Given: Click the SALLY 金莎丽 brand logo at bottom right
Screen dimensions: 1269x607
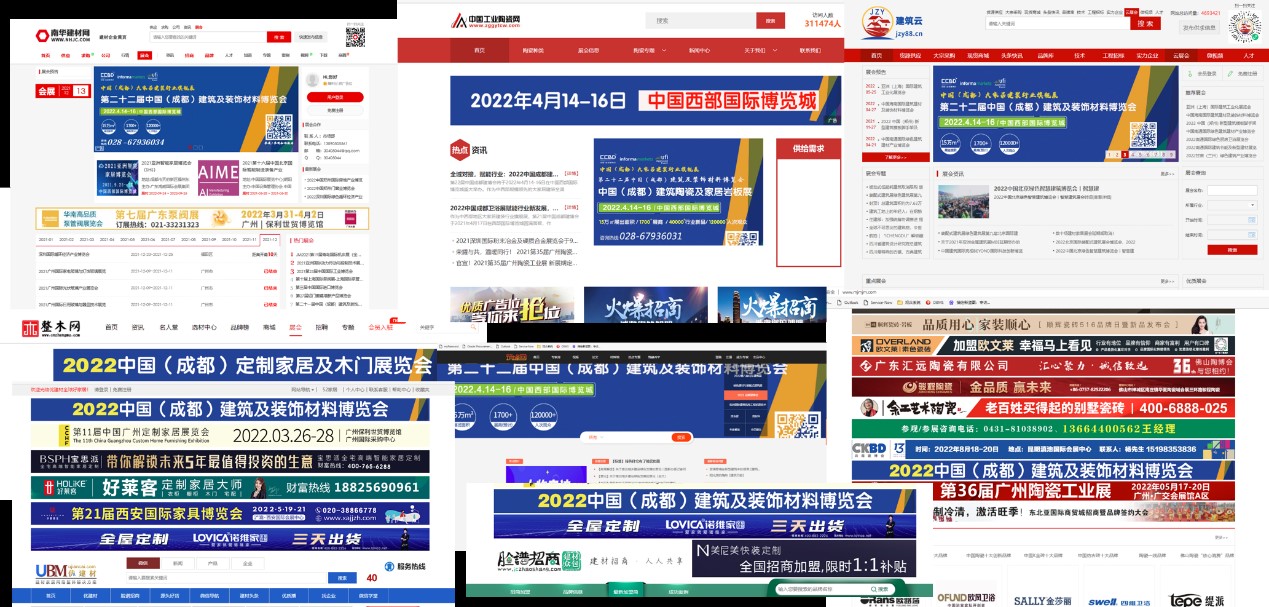Looking at the screenshot, I should 1044,598.
